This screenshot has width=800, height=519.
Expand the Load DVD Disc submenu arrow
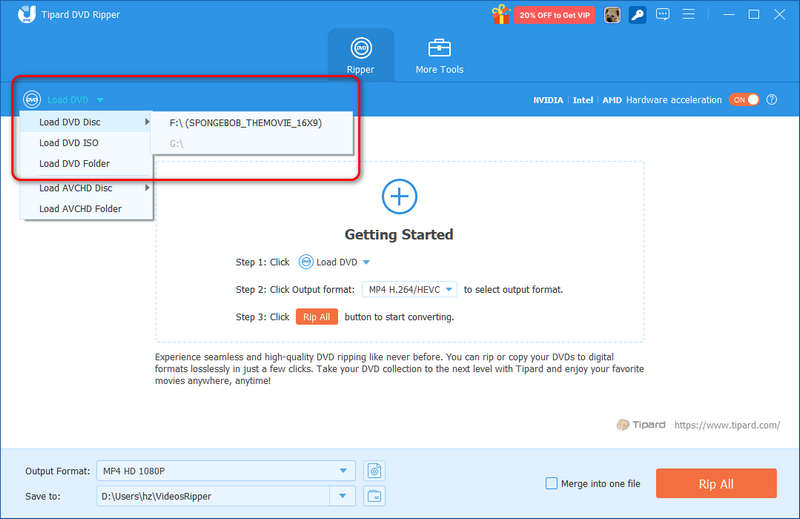(147, 122)
